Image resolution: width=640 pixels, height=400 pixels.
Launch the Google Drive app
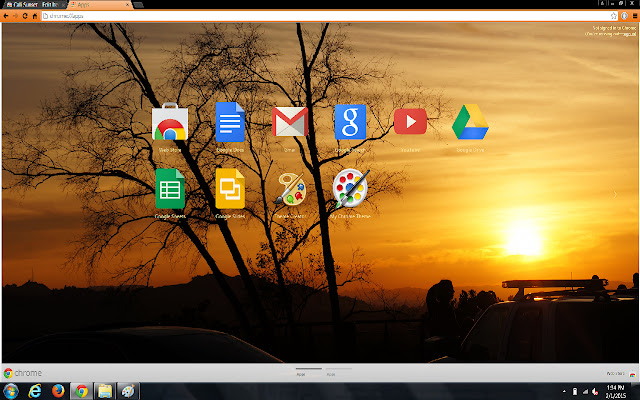tap(470, 122)
